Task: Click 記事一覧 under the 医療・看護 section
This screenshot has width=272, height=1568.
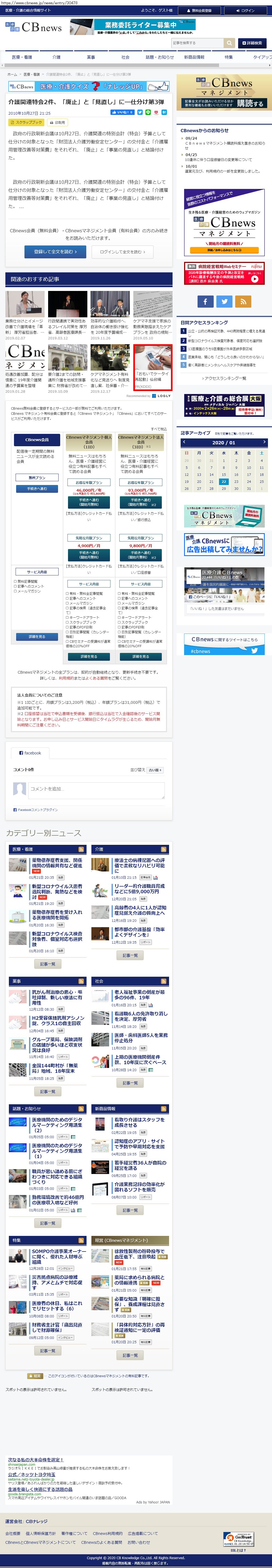Action: [48, 964]
